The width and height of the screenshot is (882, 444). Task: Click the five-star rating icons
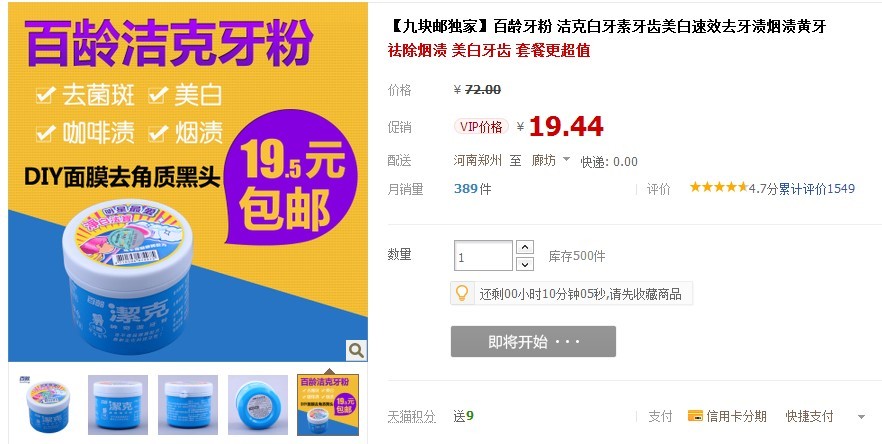pos(719,187)
